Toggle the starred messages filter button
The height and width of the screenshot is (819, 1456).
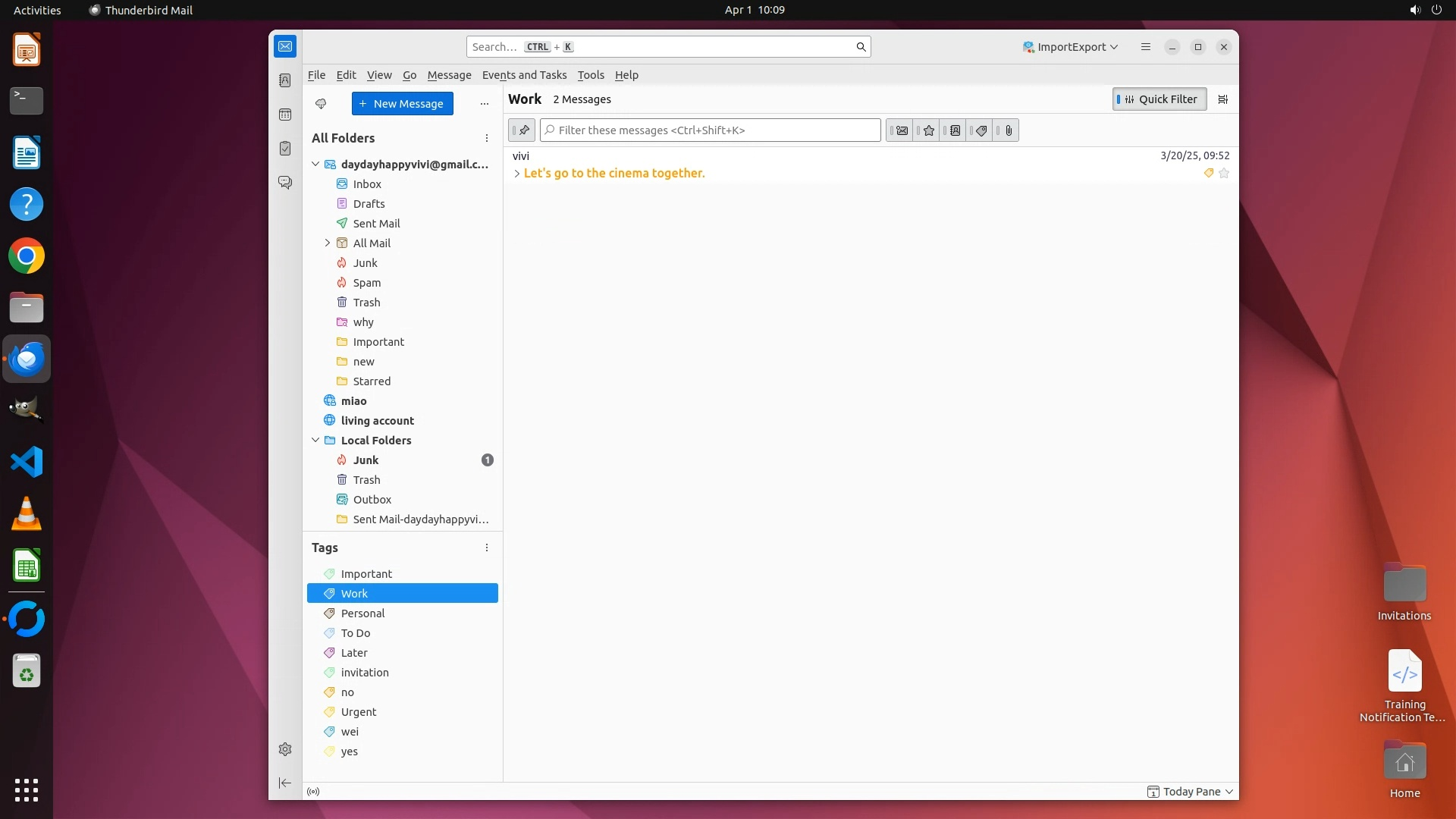click(x=928, y=130)
